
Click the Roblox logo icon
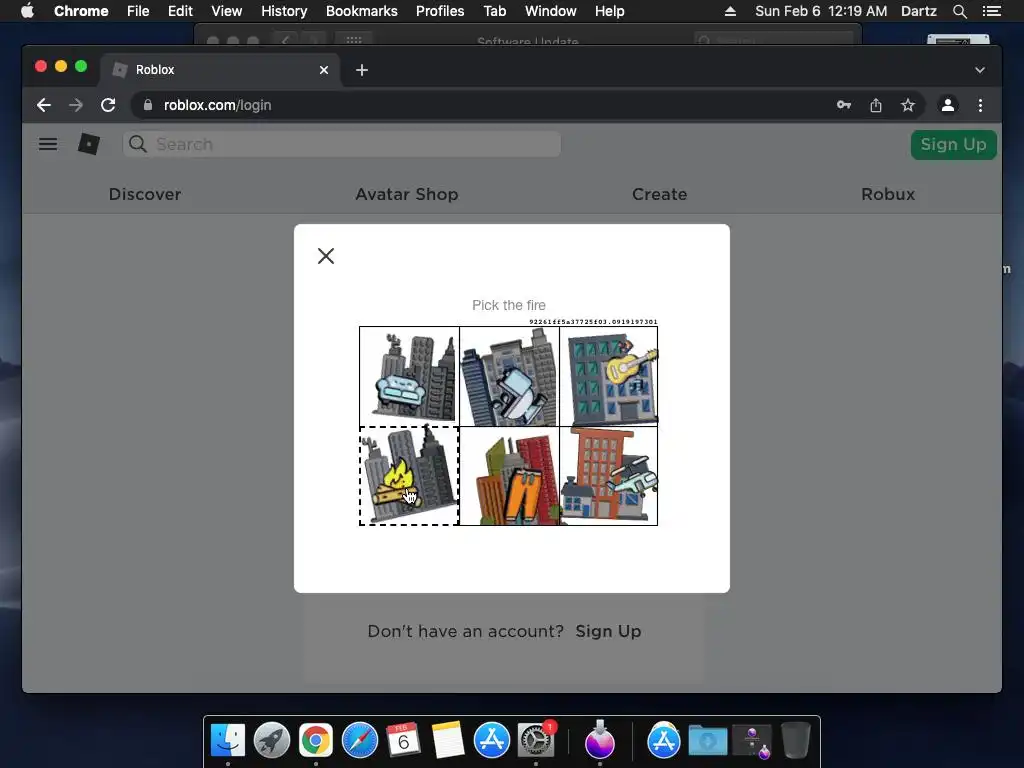[x=89, y=144]
